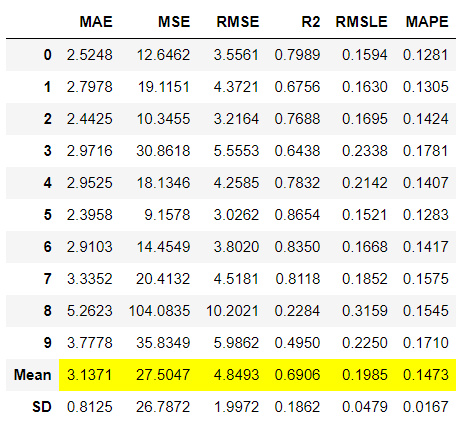Click highlighted Mean MAPE value 0.1473
Viewport: 461px width, 429px height.
coord(426,375)
